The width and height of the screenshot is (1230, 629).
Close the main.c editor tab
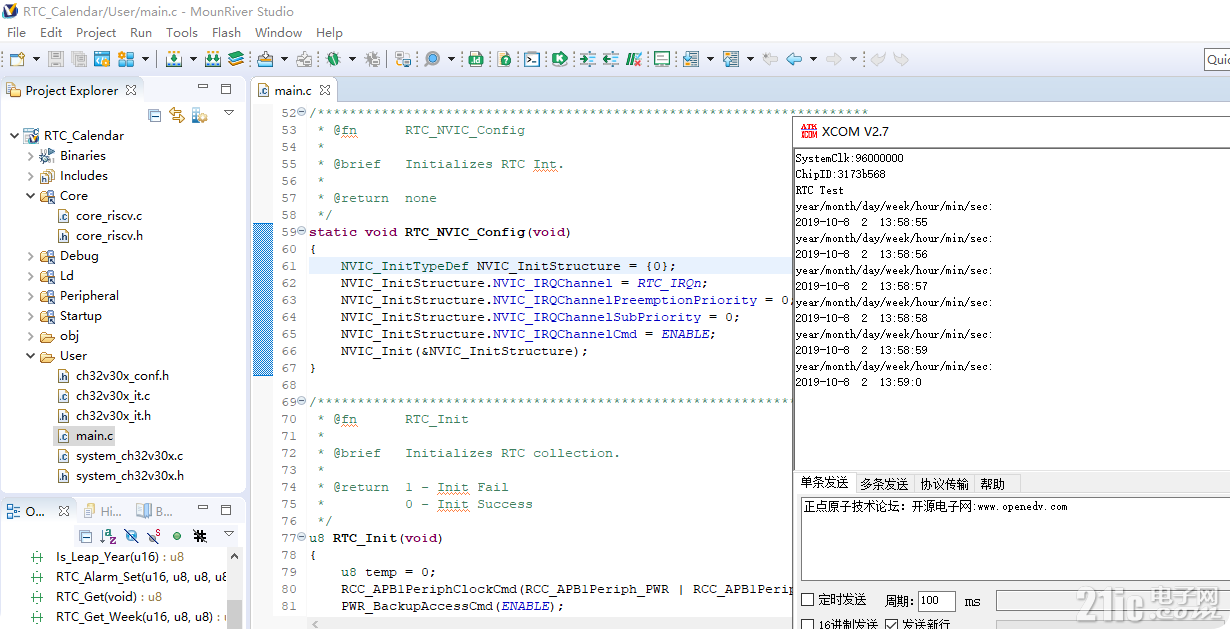(x=325, y=90)
